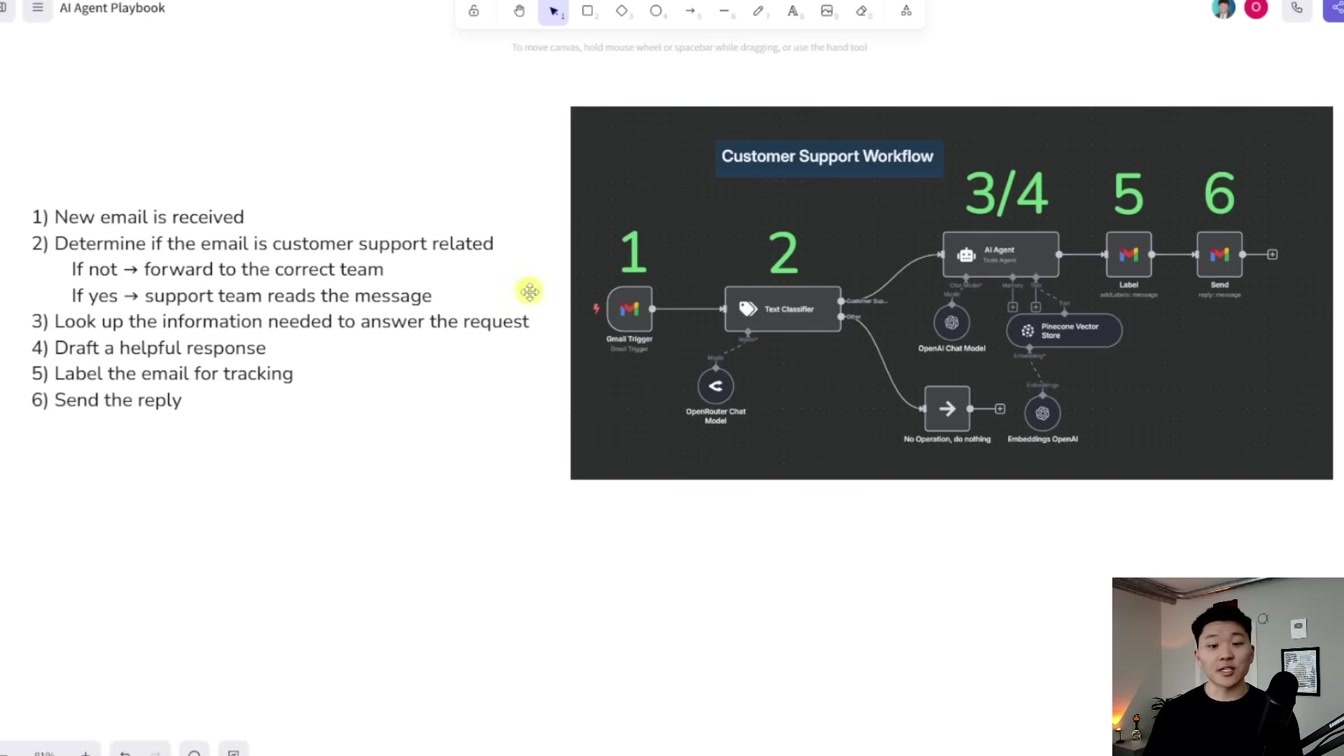The width and height of the screenshot is (1344, 756).
Task: Click the Gmail Trigger node icon
Action: point(629,309)
